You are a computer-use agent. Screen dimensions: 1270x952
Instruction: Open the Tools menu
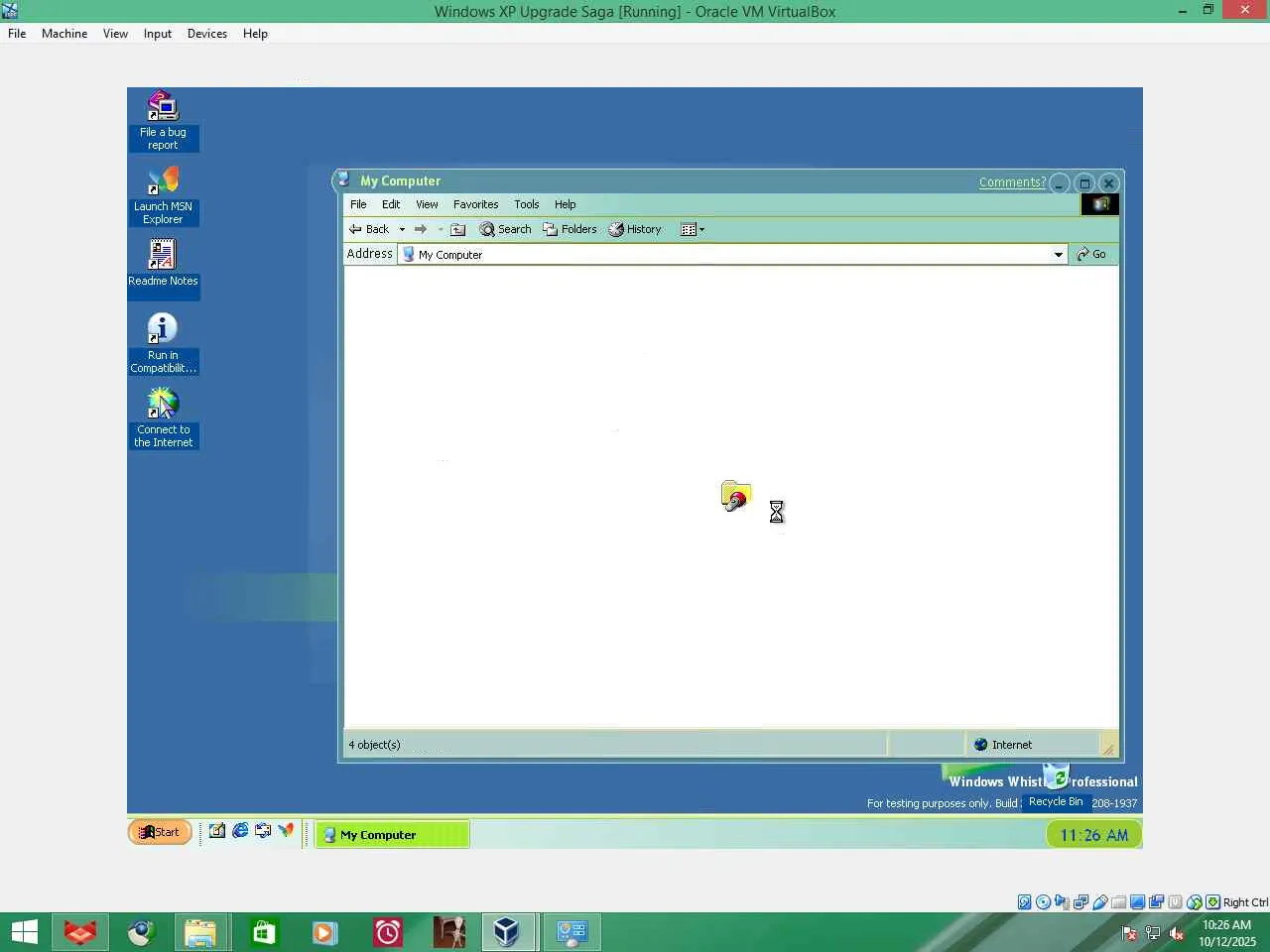[x=527, y=204]
